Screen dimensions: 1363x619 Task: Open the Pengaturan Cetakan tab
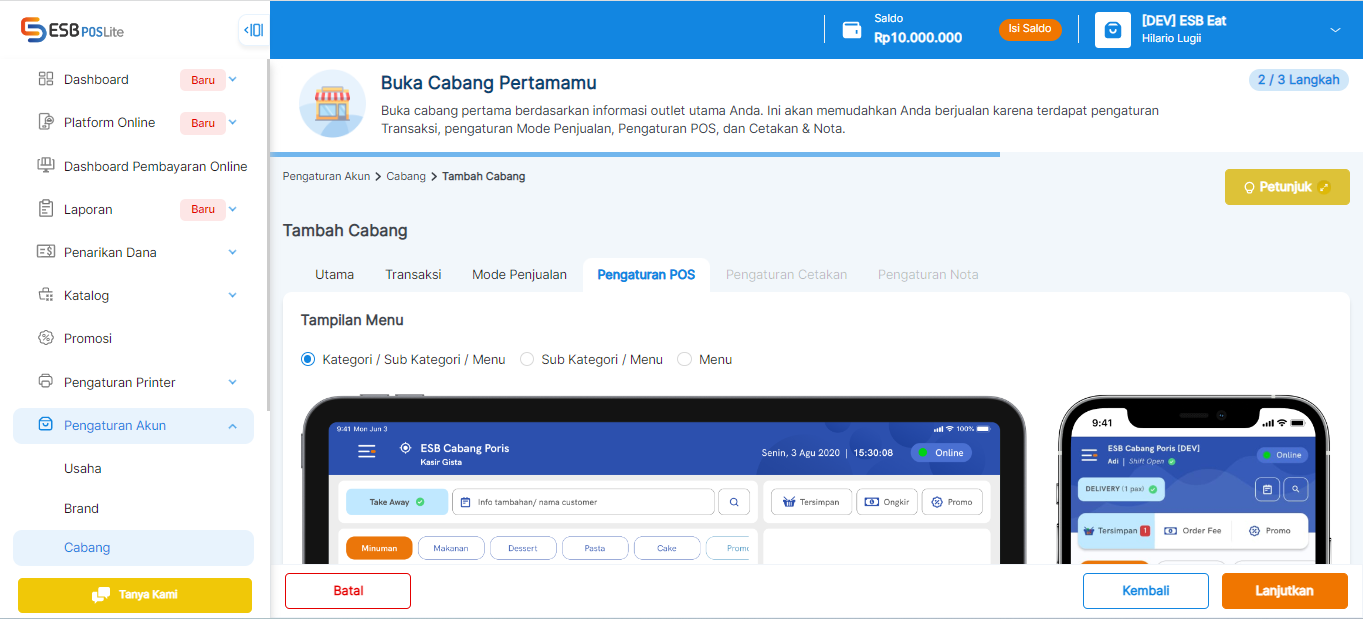tap(786, 274)
